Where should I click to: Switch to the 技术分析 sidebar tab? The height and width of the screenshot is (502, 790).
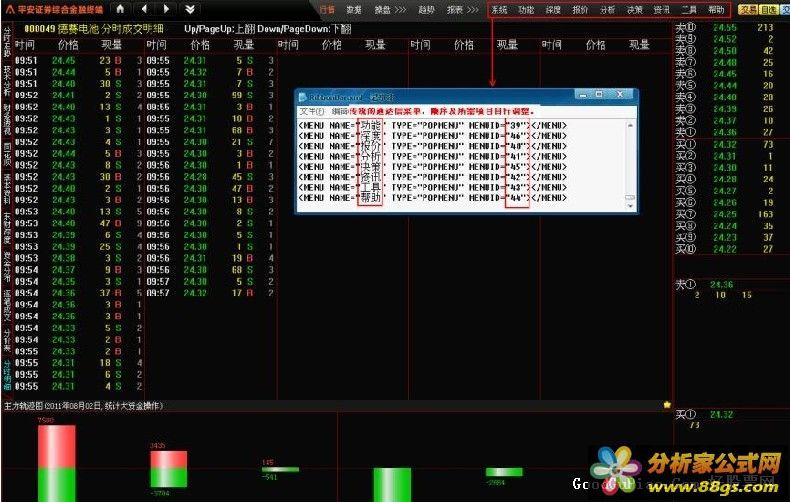click(7, 81)
